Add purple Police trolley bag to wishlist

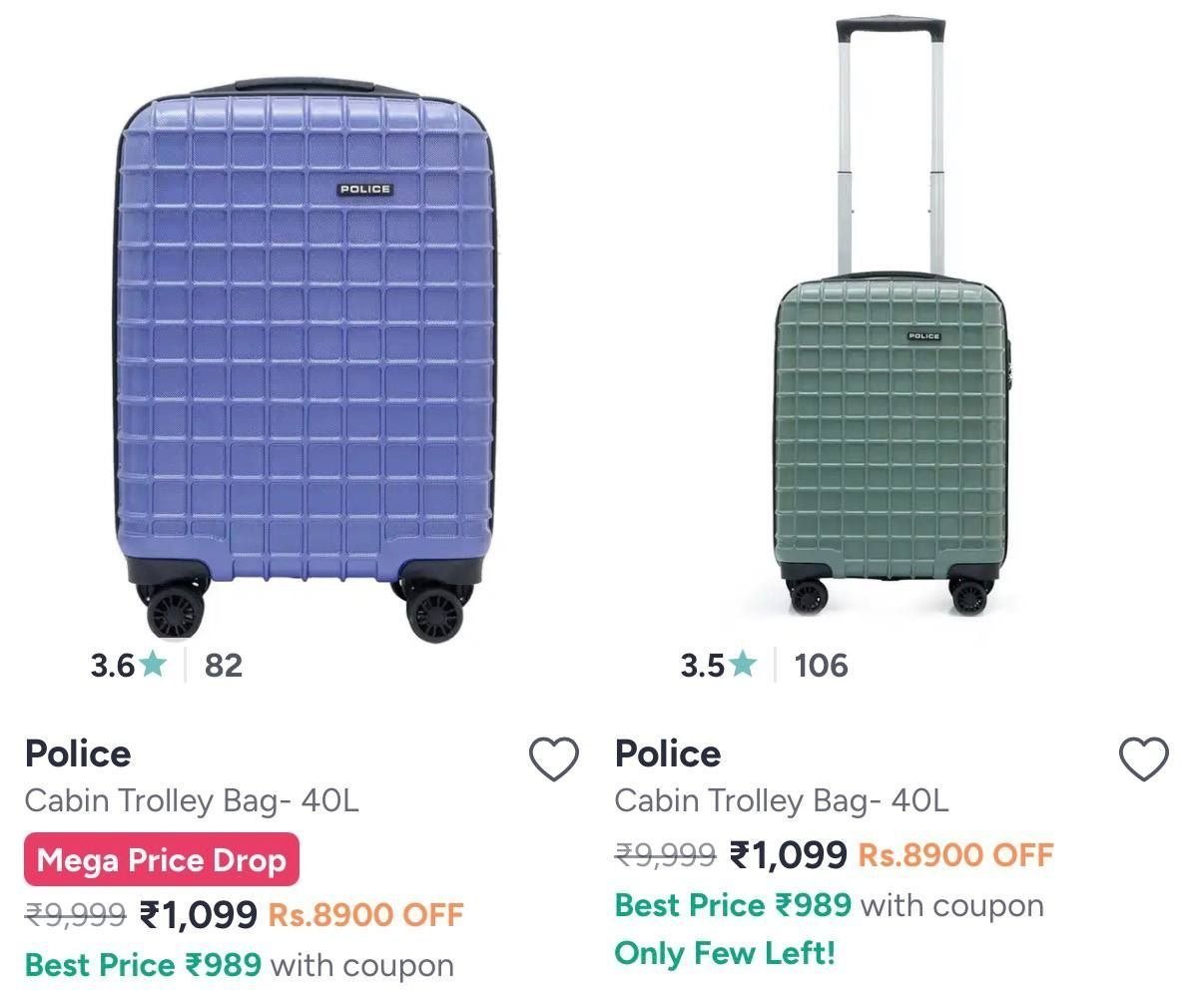coord(553,759)
